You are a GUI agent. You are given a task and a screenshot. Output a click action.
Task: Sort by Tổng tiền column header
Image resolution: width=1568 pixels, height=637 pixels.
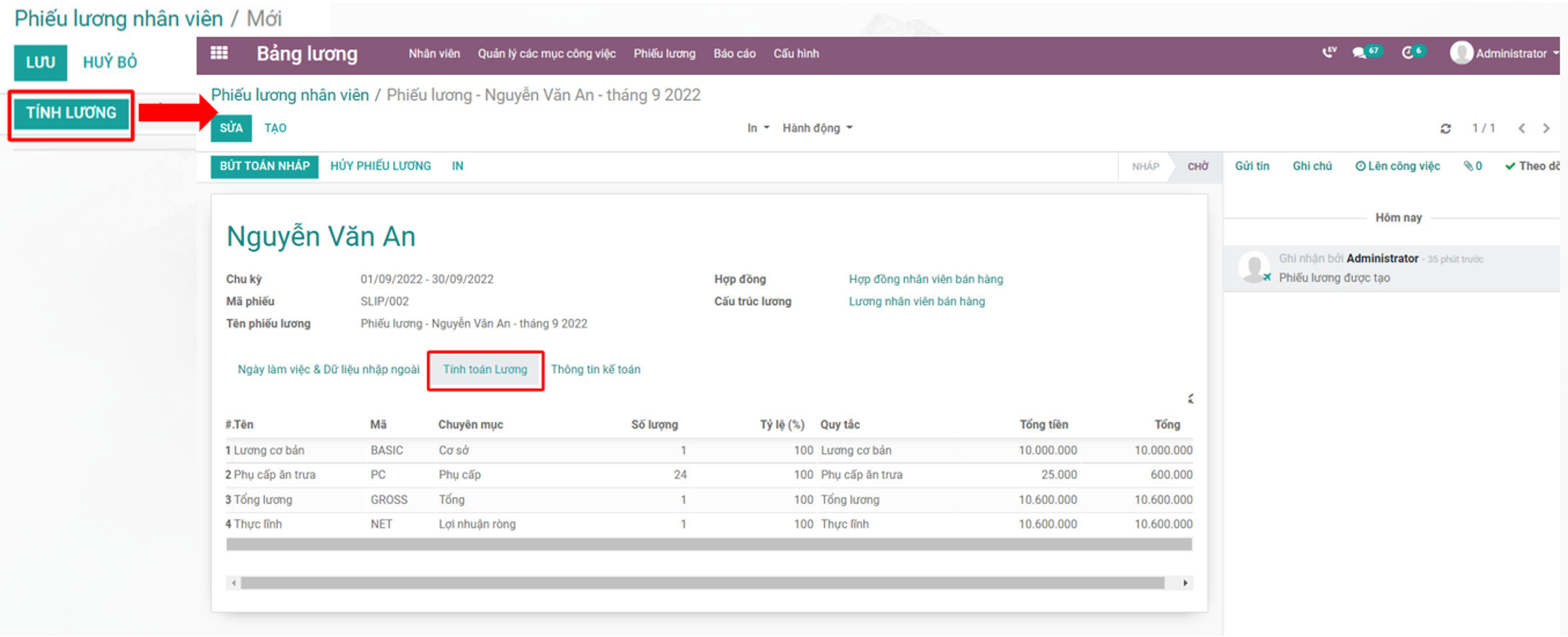tap(1044, 425)
